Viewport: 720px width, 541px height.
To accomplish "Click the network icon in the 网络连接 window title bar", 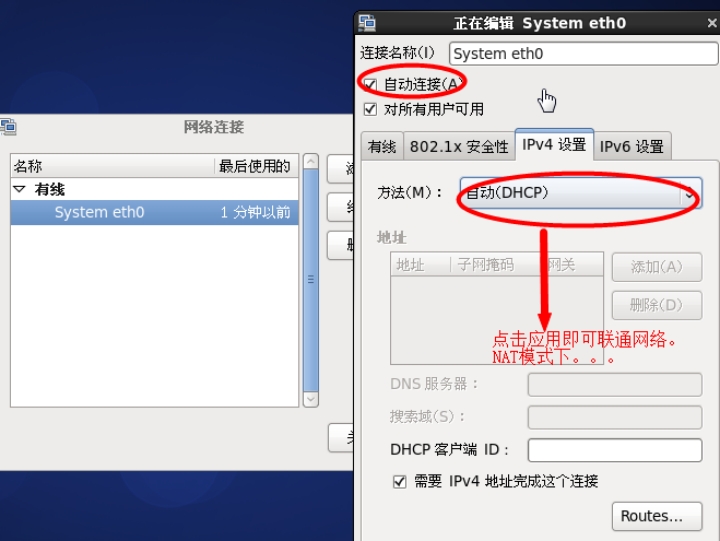I will [x=8, y=126].
